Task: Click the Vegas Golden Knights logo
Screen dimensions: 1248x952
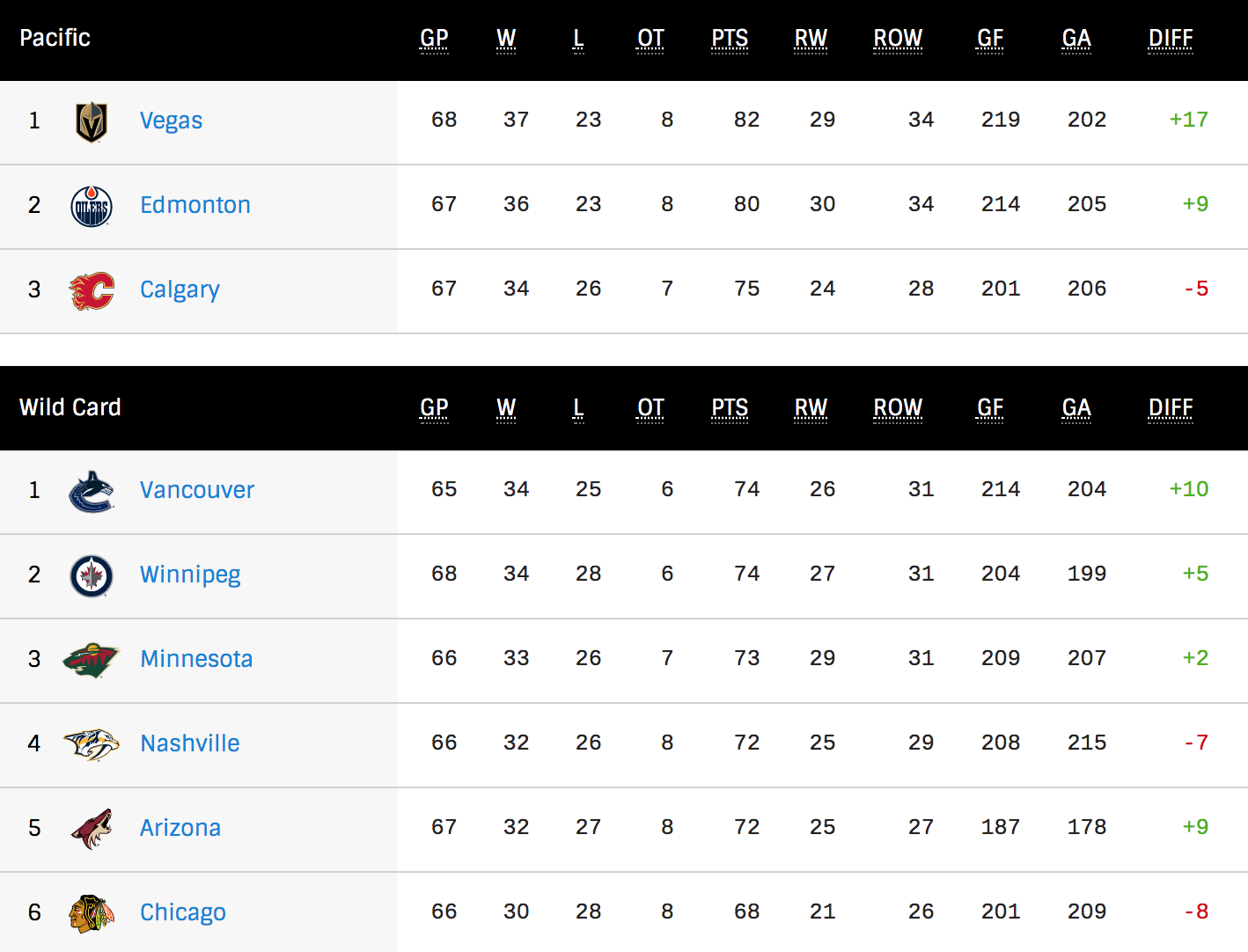Action: coord(92,121)
